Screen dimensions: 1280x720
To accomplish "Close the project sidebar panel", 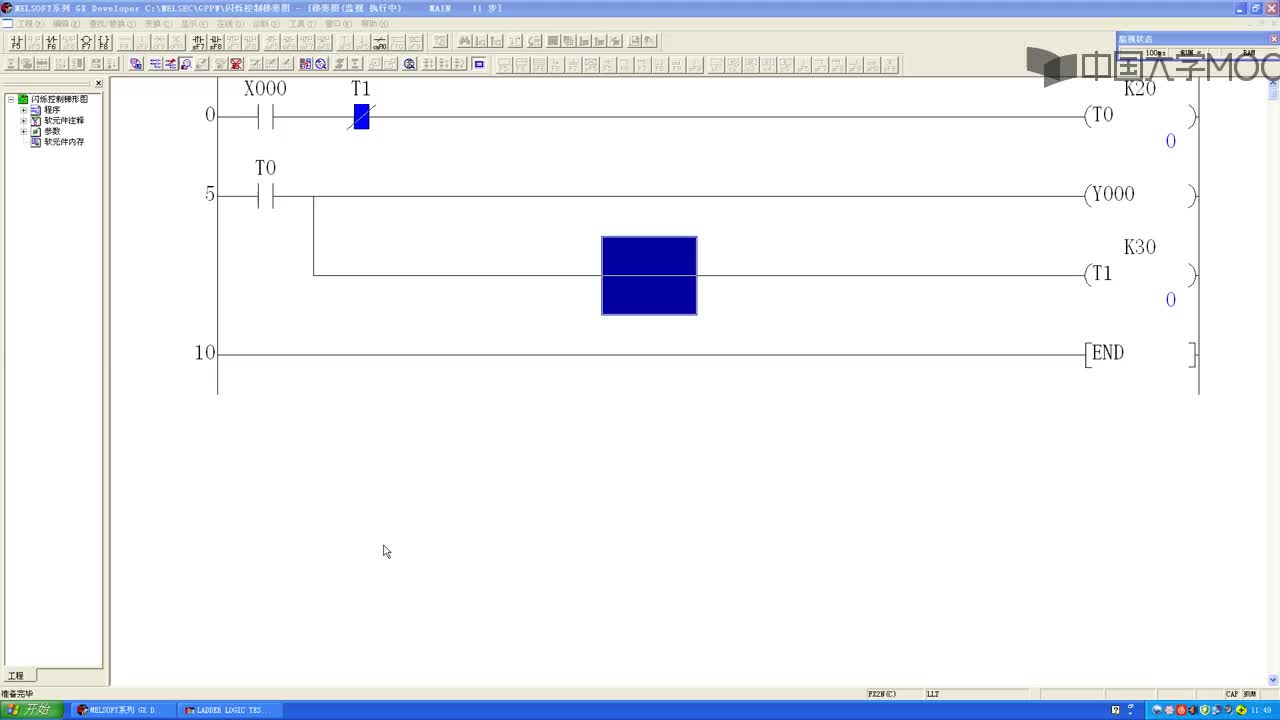I will [98, 83].
